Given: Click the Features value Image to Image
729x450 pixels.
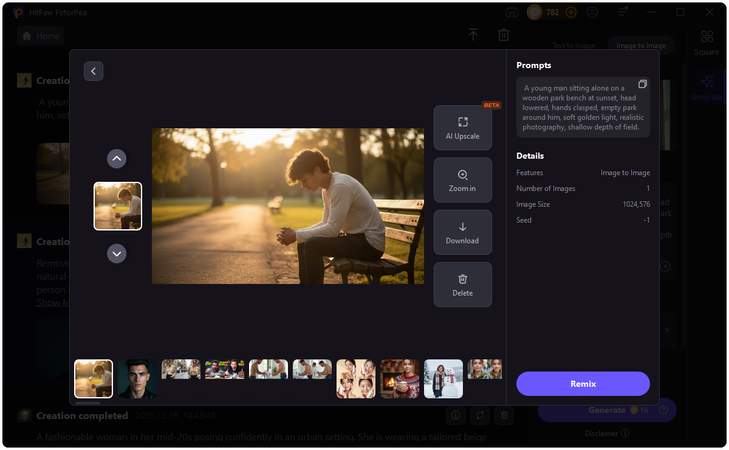Looking at the screenshot, I should point(625,172).
